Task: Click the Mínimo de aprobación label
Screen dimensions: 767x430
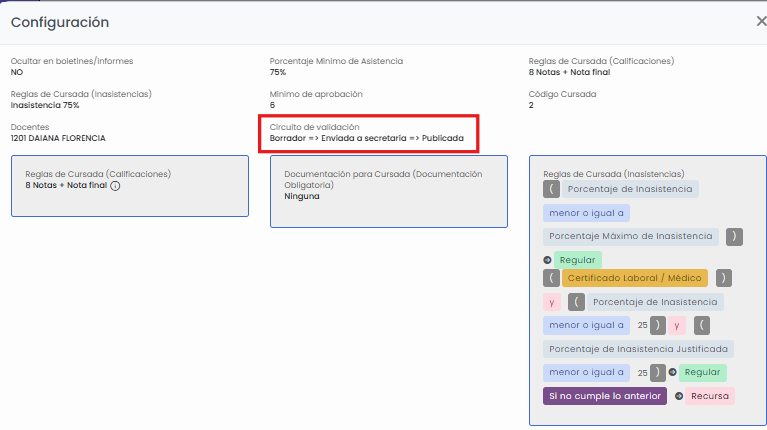Action: click(316, 94)
